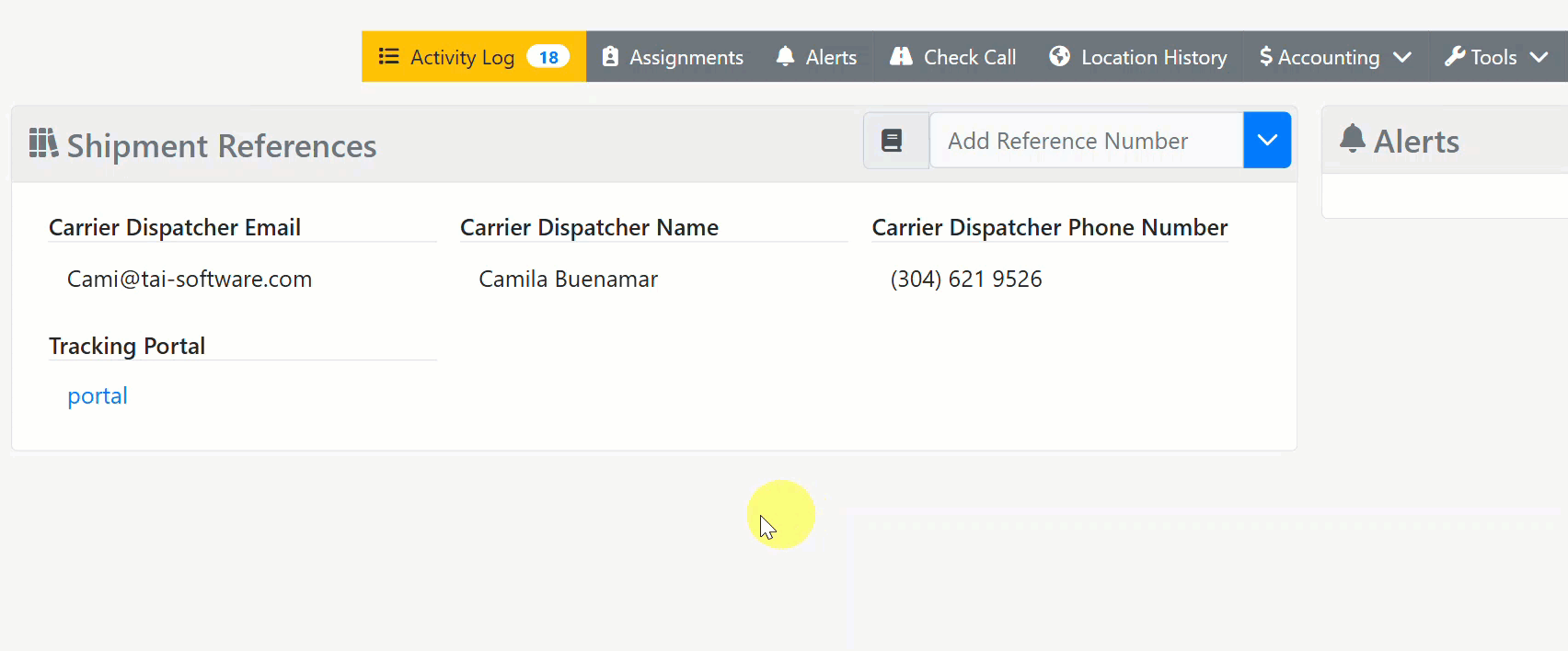Click the bell icon in the Alerts panel header
Screen dimensions: 1568x651
(x=1352, y=139)
